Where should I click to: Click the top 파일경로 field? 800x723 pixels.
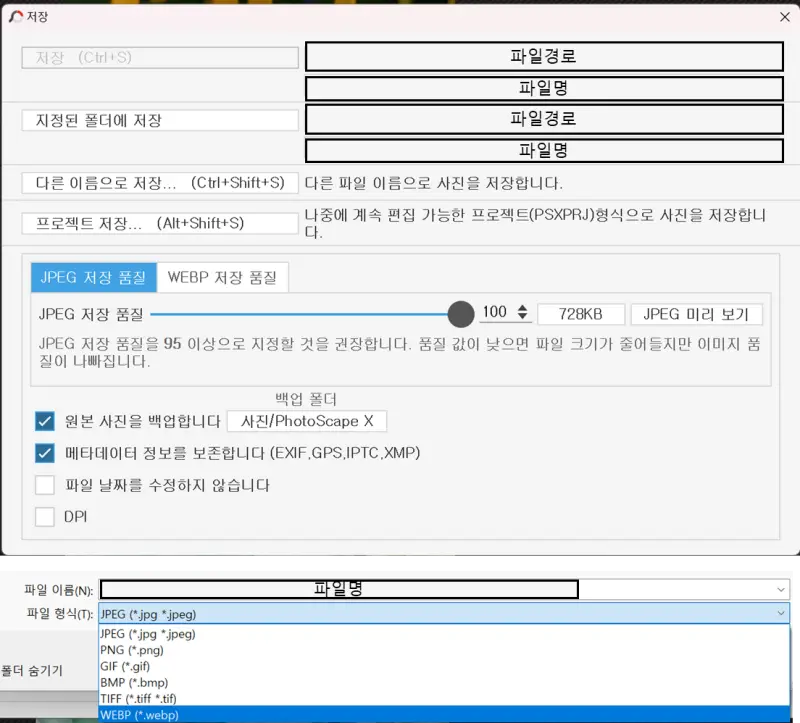[x=544, y=56]
